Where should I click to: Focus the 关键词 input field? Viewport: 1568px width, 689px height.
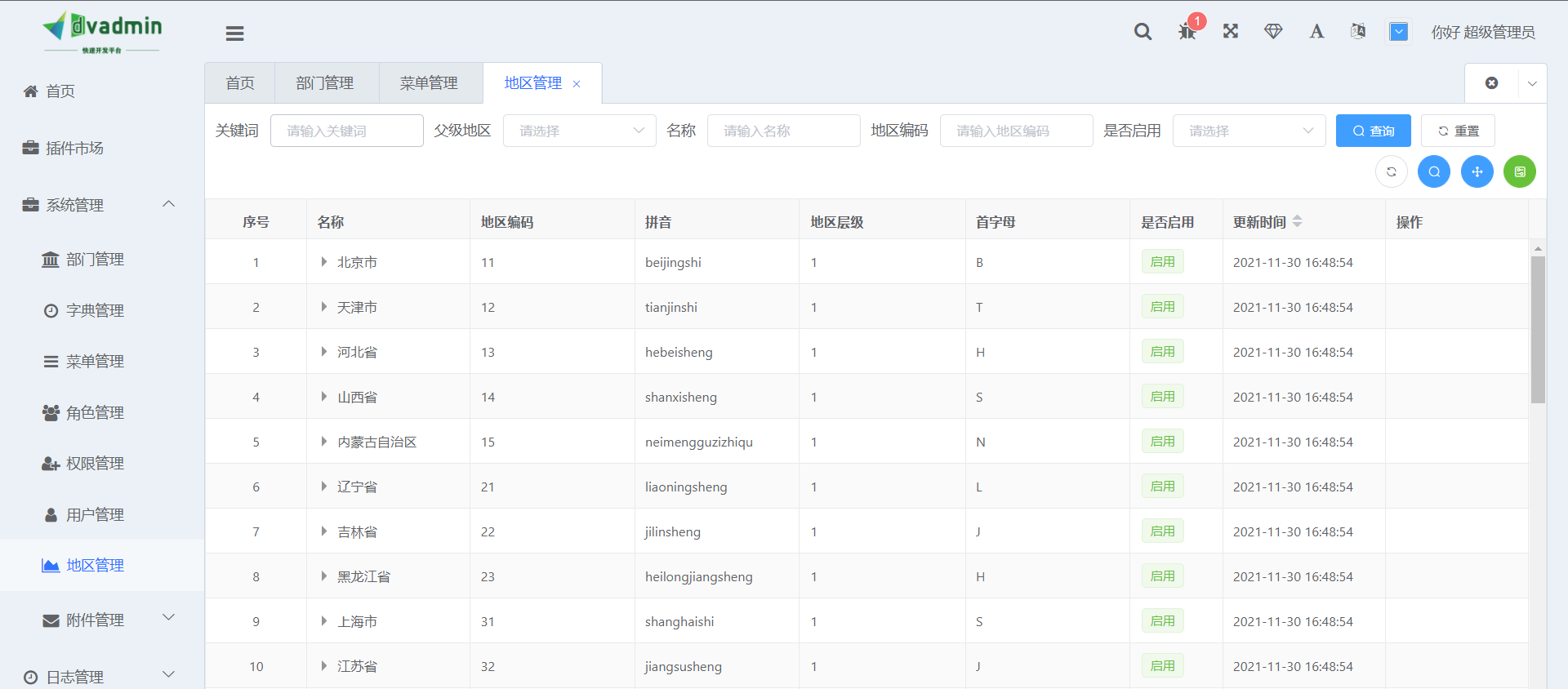346,131
